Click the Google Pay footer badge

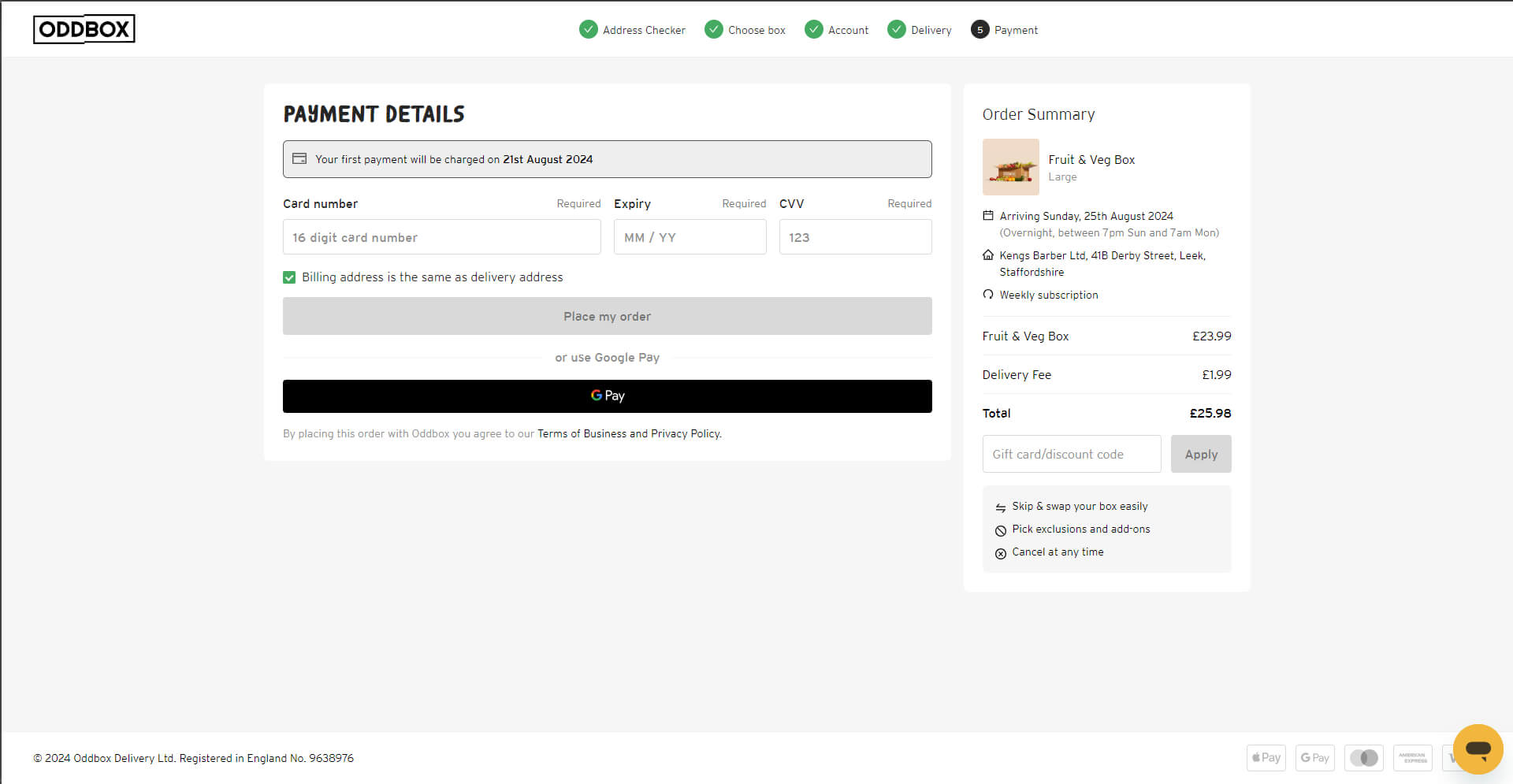1315,758
